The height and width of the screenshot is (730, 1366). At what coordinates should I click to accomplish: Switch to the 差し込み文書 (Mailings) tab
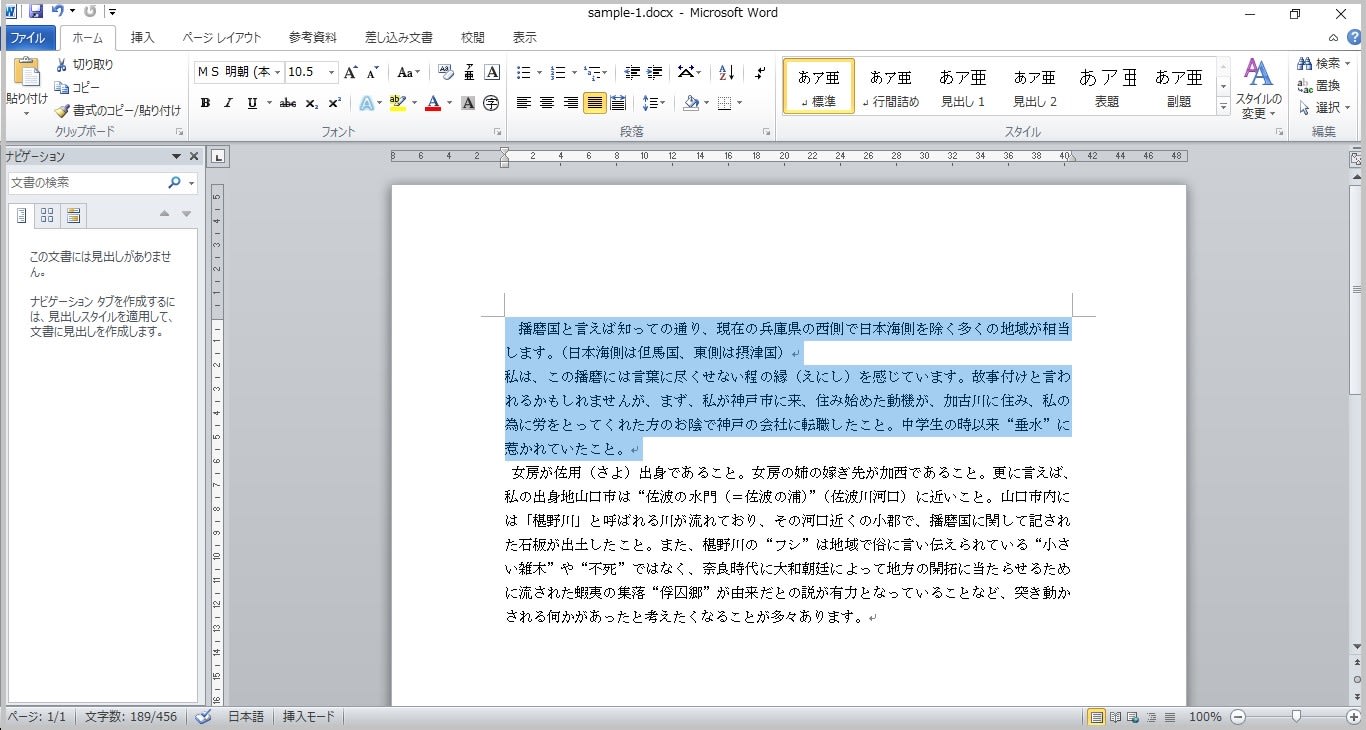tap(399, 38)
